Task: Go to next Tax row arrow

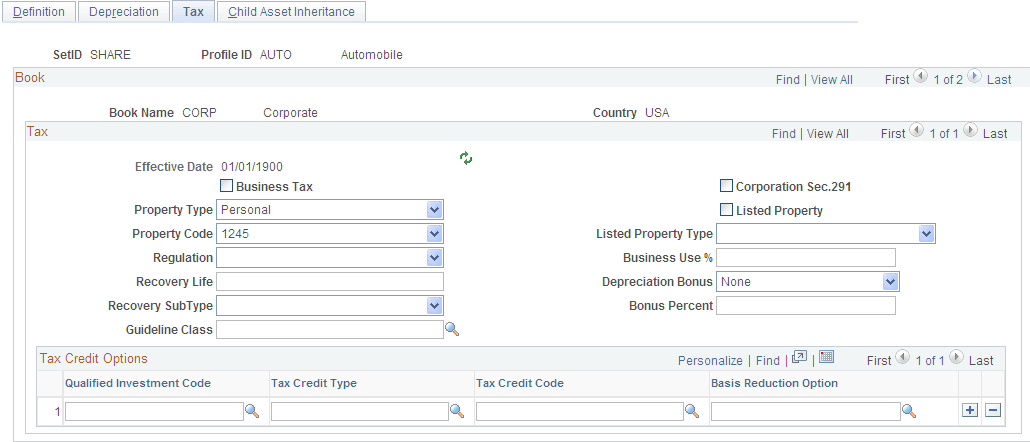Action: (971, 130)
